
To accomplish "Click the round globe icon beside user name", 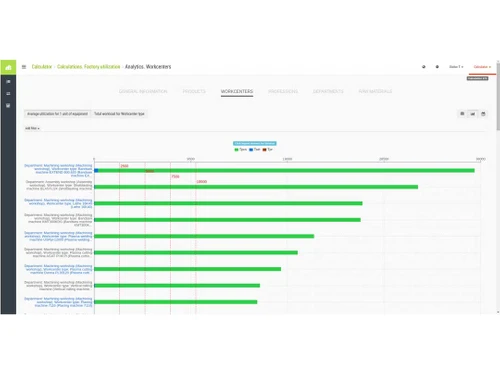I will click(437, 67).
